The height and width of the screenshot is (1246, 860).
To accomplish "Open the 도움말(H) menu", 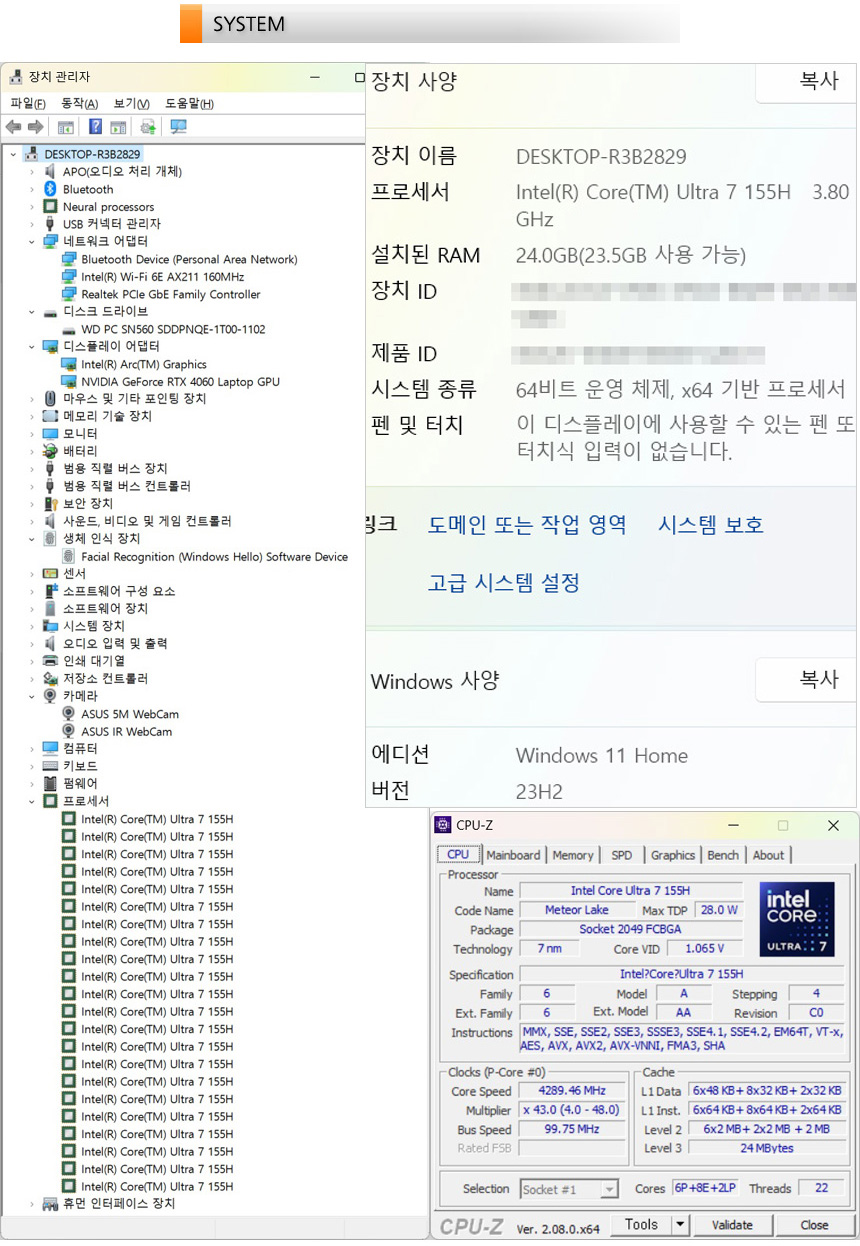I will pos(190,104).
